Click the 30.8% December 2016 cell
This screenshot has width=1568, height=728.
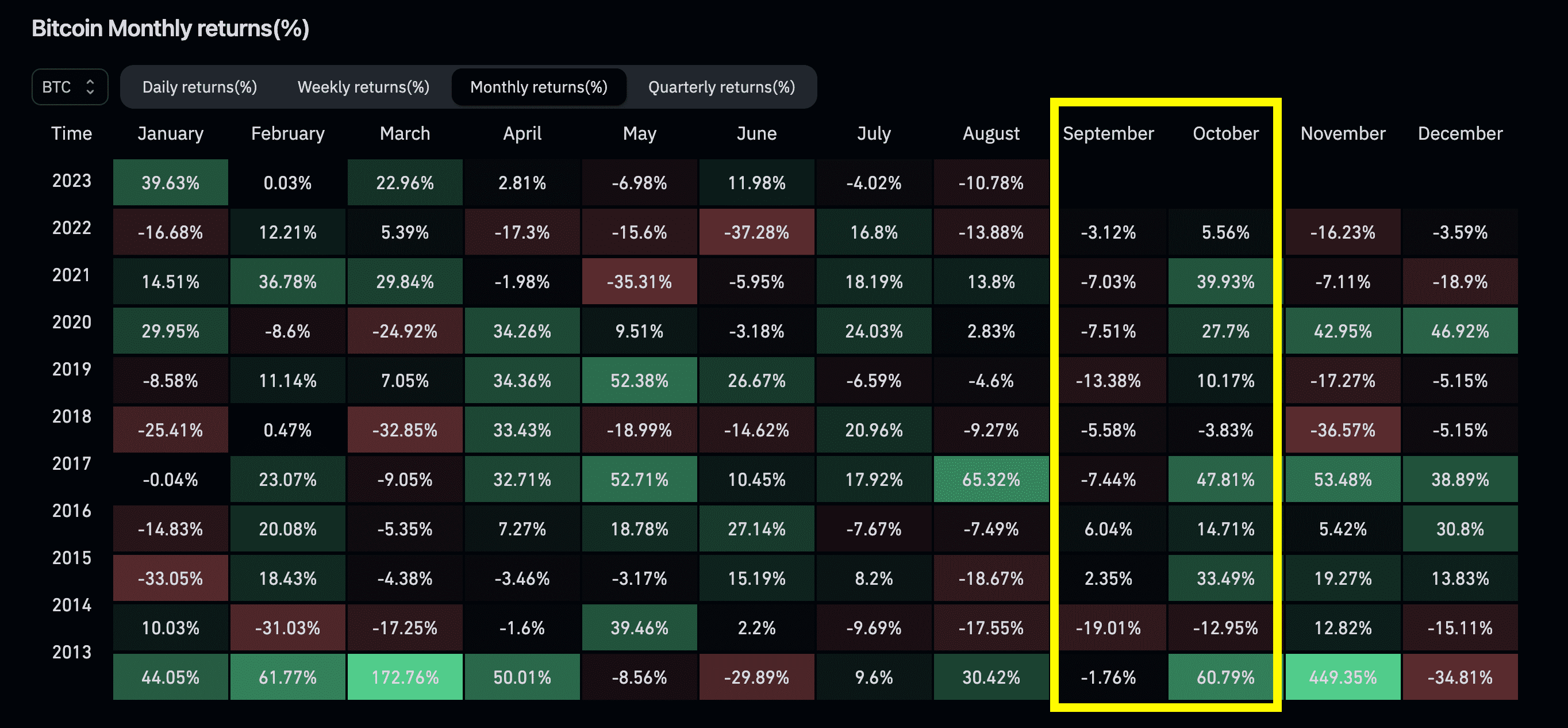point(1461,529)
